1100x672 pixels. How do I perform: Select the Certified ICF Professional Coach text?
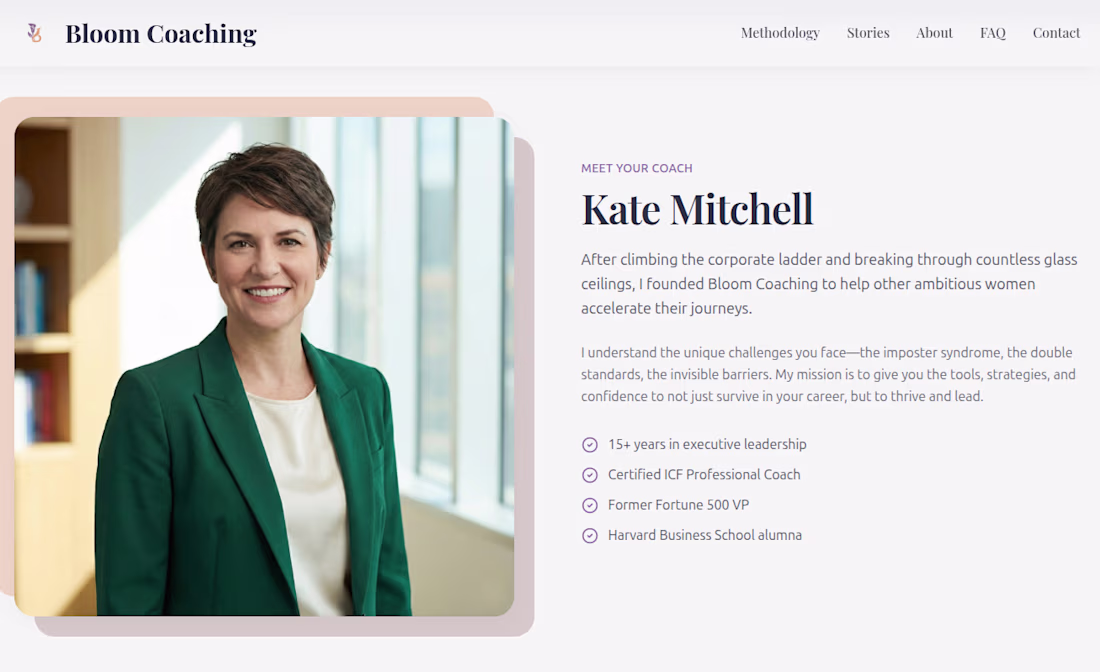704,474
